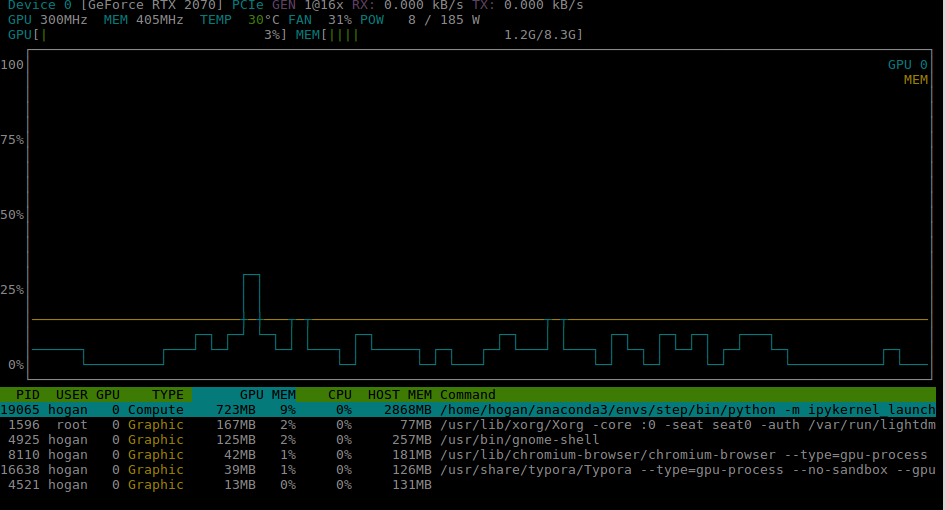Click the CPU column header
The image size is (946, 510).
[x=339, y=395]
